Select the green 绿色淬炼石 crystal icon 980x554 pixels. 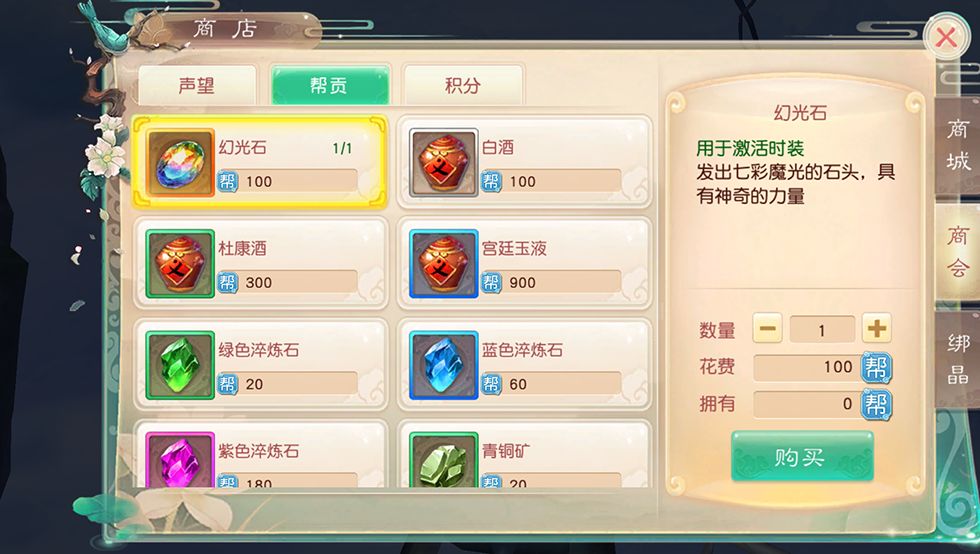[x=180, y=365]
